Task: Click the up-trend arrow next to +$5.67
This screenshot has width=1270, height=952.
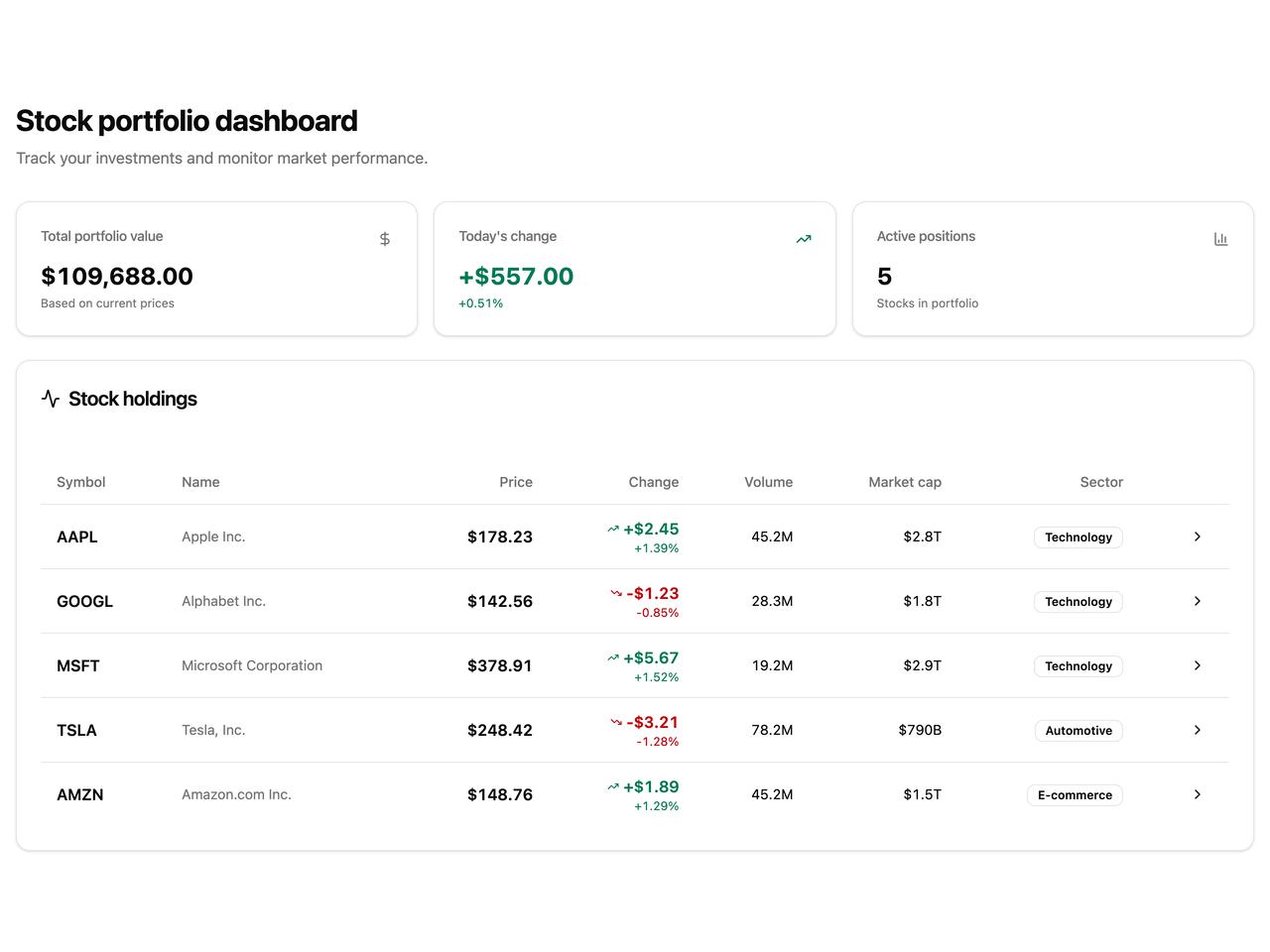Action: tap(613, 658)
